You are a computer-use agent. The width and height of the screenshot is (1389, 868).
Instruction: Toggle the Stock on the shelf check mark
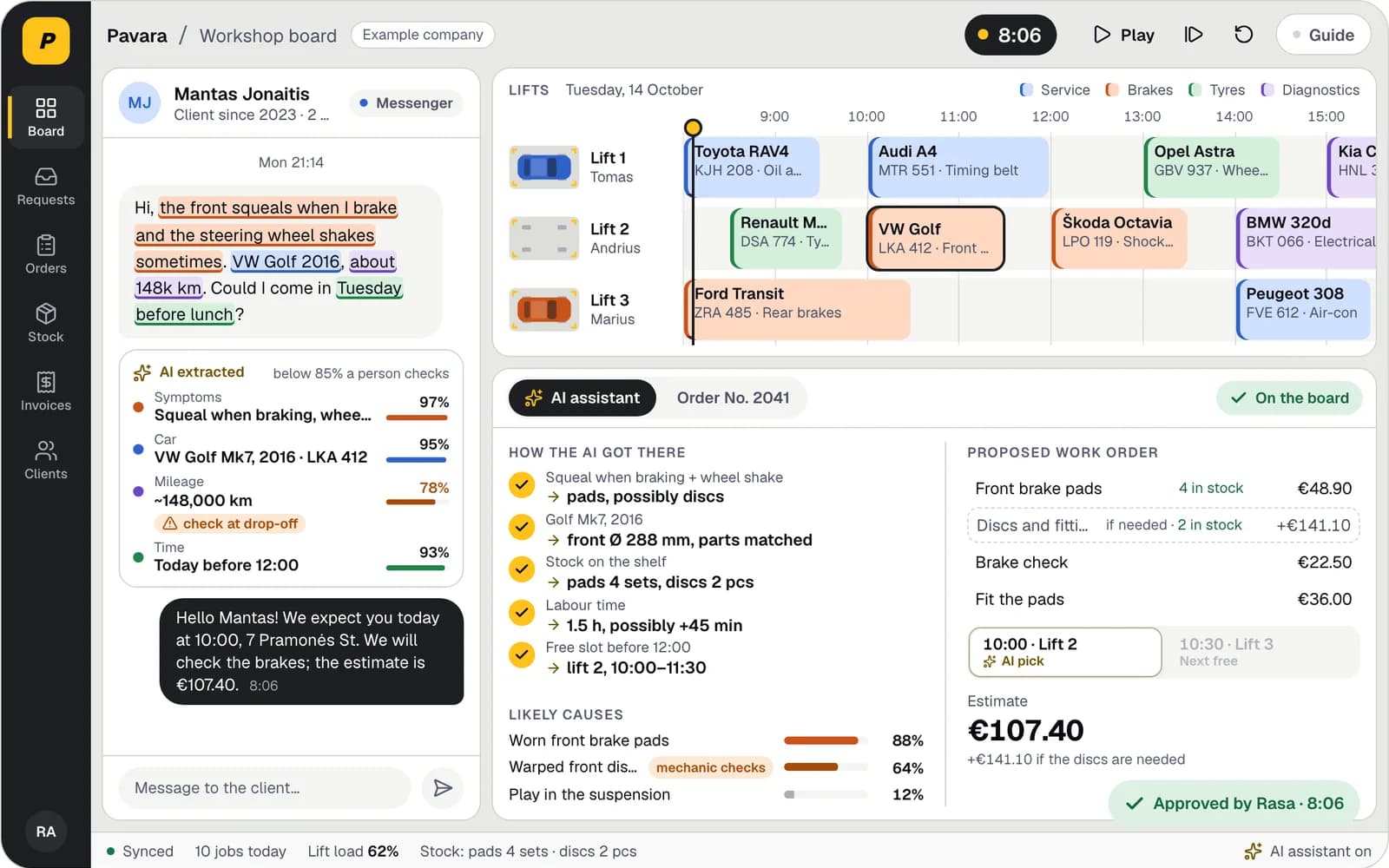522,569
